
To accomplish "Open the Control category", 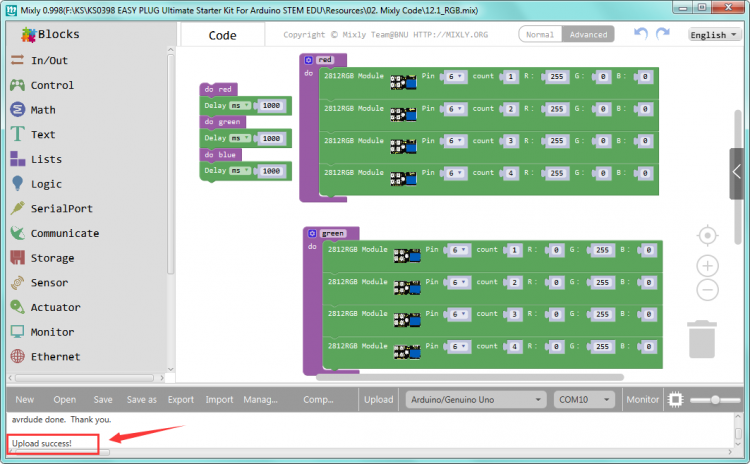I will click(x=52, y=86).
